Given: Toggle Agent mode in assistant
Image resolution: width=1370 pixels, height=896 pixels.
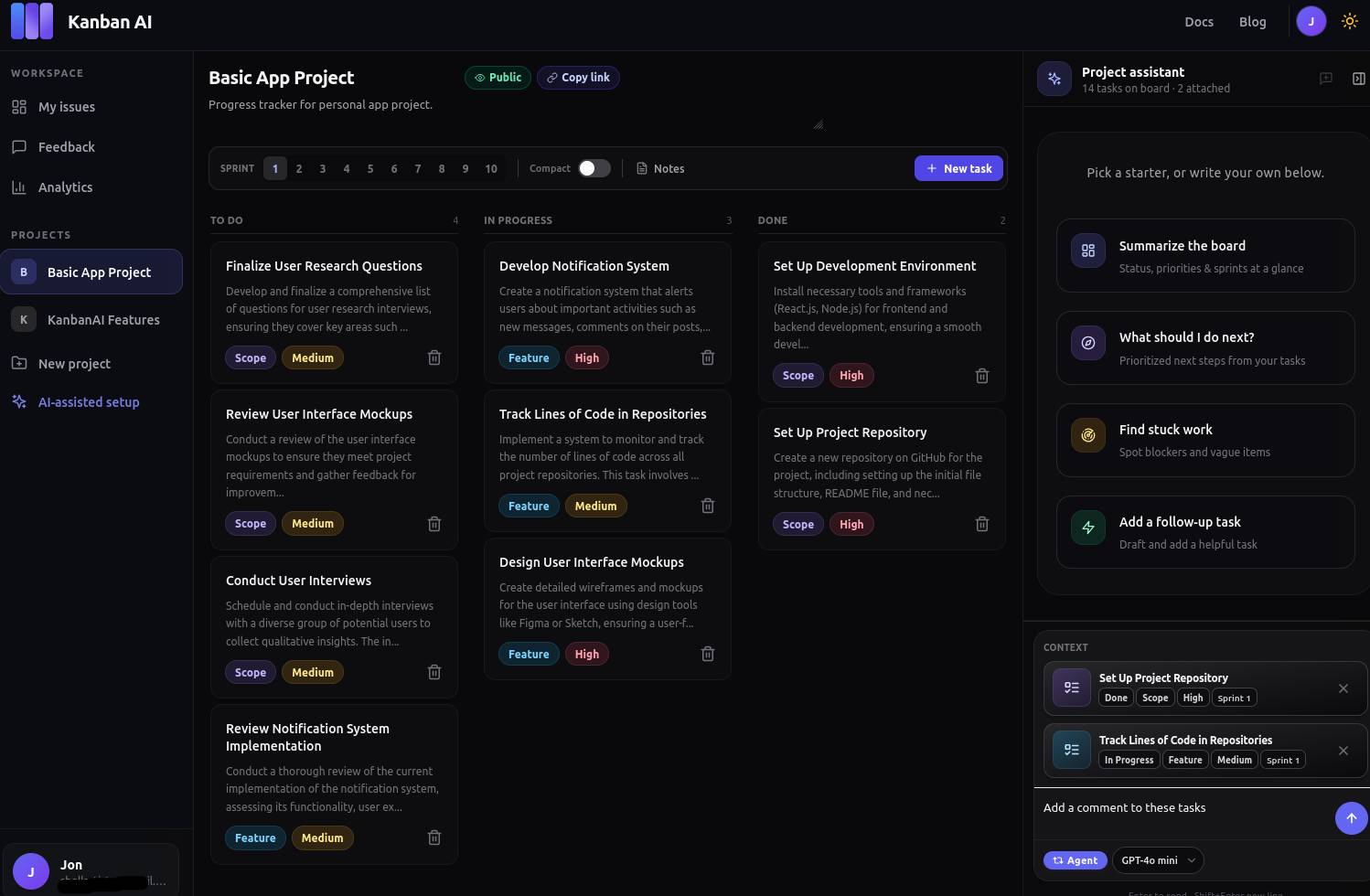Looking at the screenshot, I should (1075, 860).
